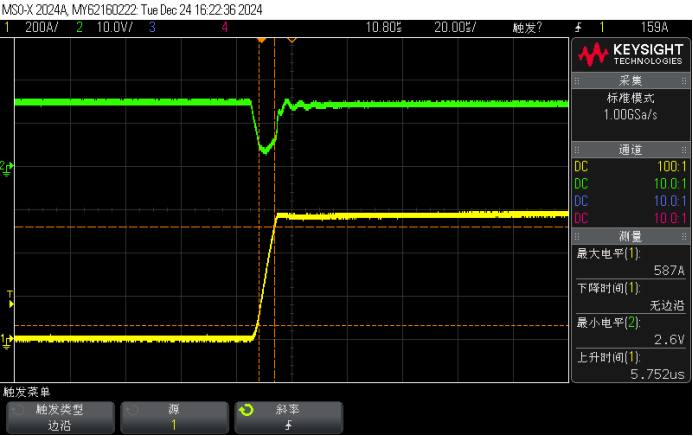Click the trigger edge icon in status bar
693x436 pixels.
point(578,27)
